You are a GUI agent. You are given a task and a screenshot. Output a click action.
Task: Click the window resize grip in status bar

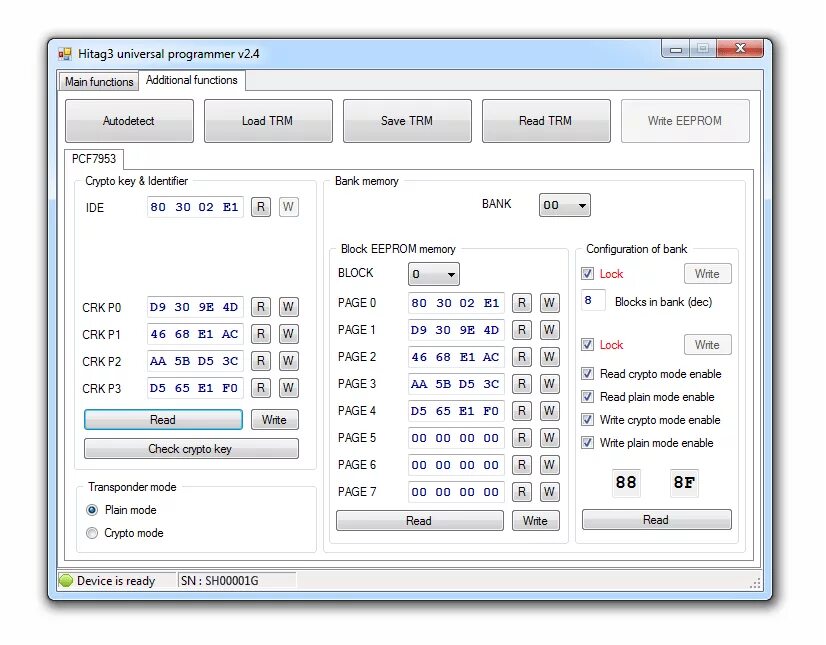pyautogui.click(x=755, y=583)
